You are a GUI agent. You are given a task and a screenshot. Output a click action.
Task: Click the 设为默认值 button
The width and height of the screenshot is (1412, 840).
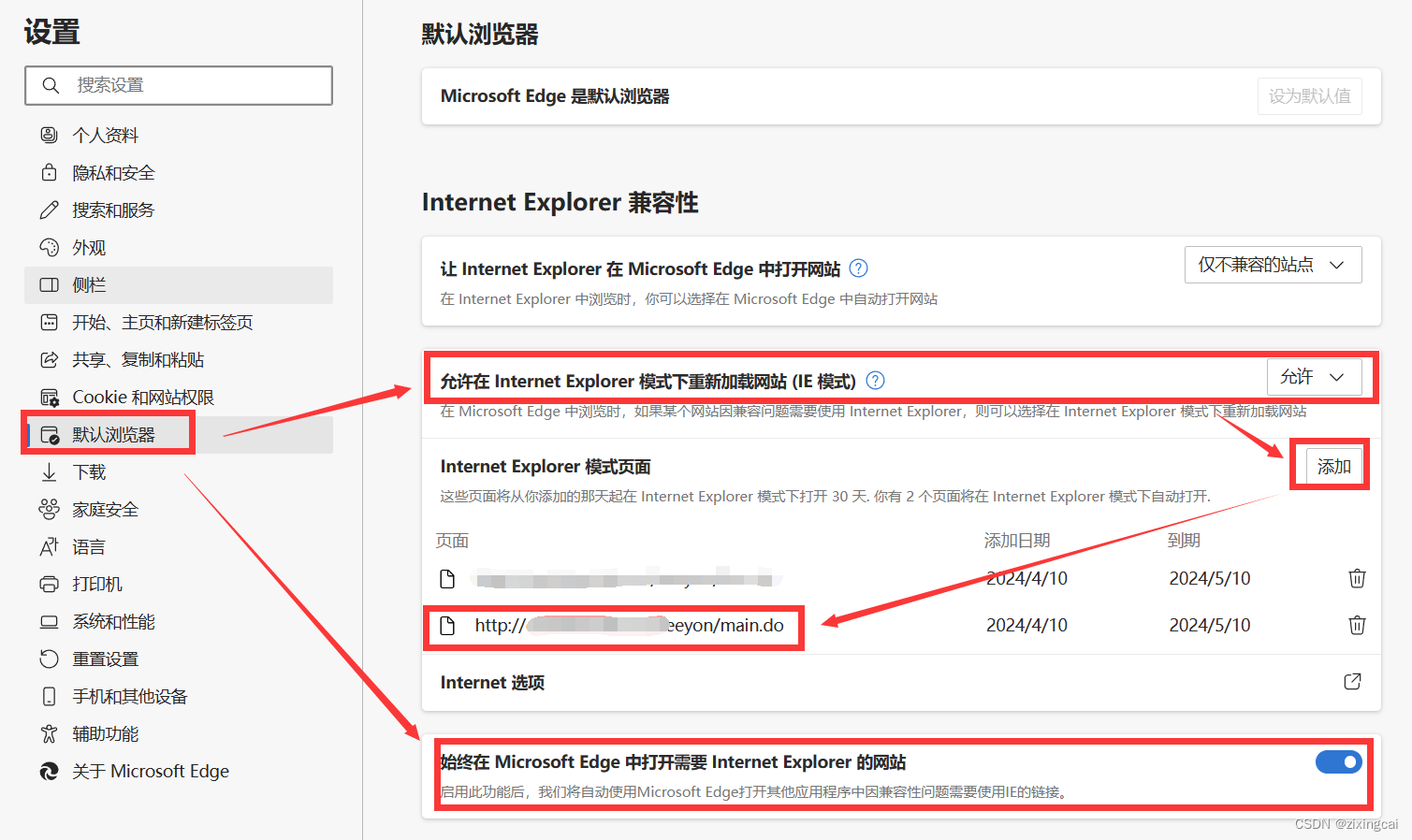click(x=1309, y=96)
